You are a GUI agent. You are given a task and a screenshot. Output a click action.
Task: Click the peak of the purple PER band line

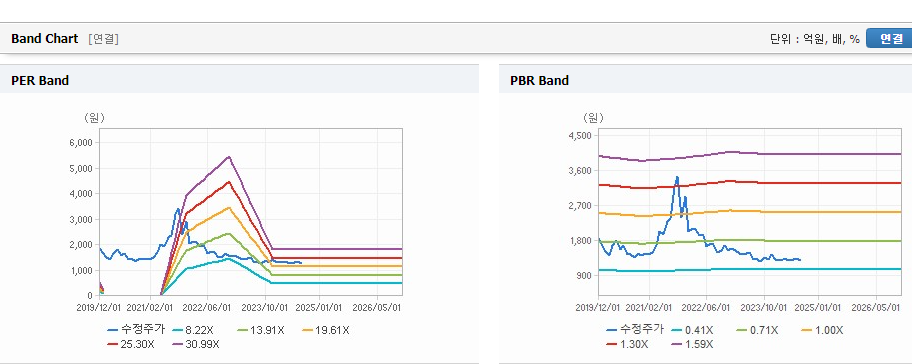coord(229,156)
